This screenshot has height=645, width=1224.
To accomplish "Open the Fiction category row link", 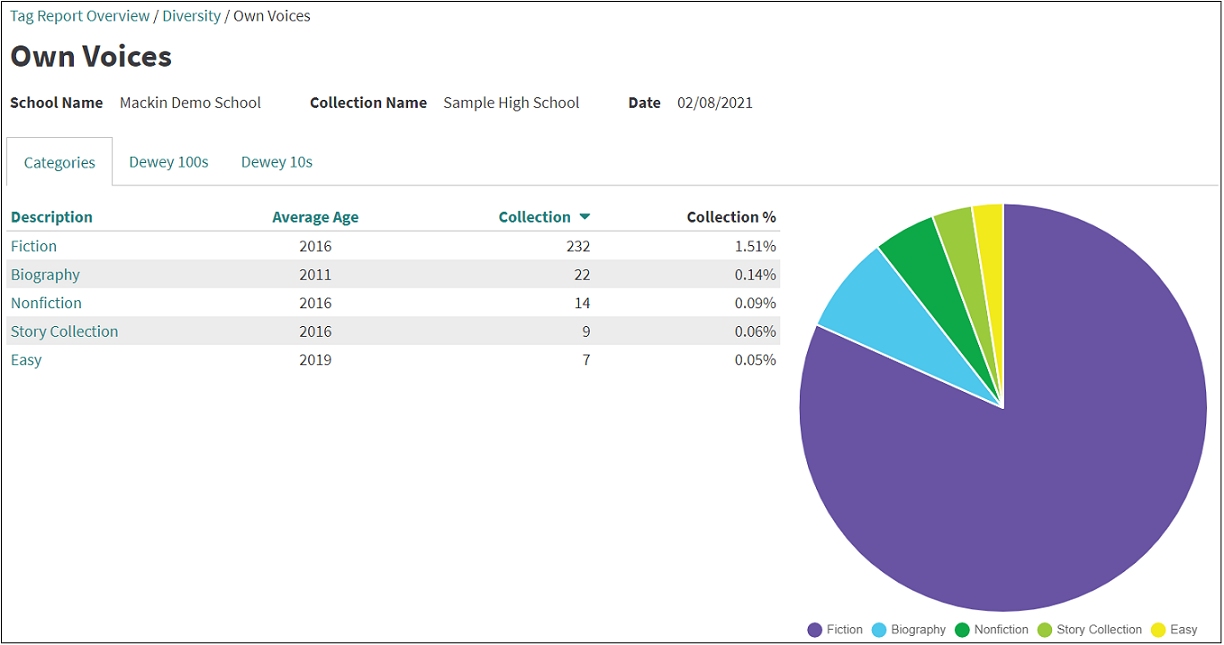I will (x=34, y=246).
